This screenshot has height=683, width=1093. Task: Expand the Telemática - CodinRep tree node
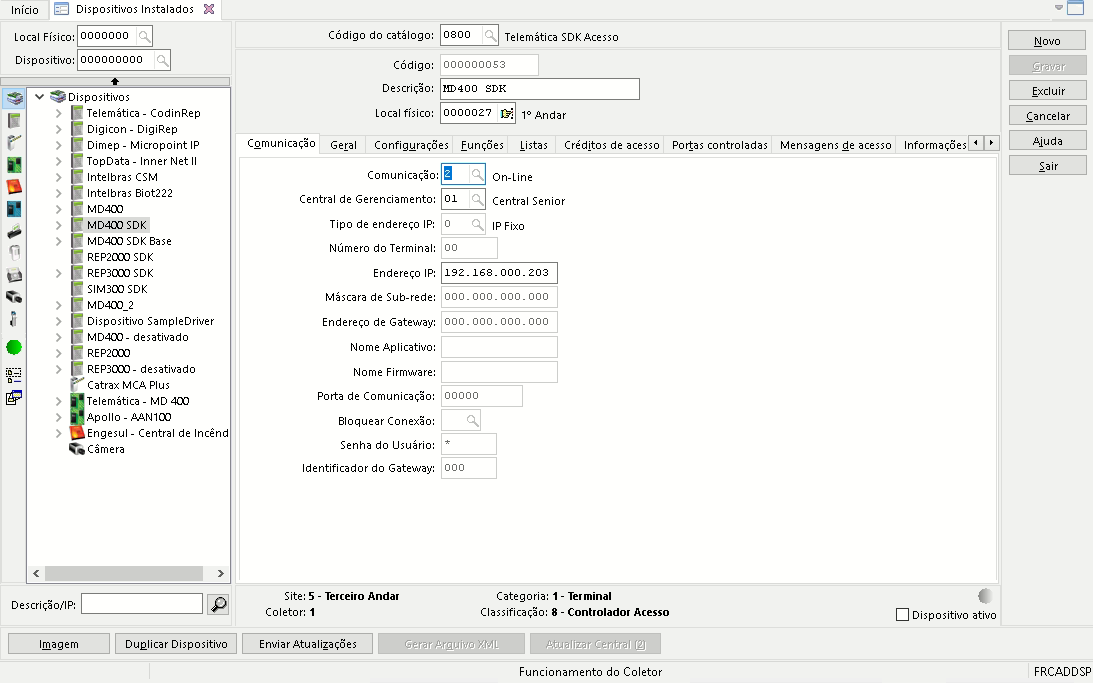59,113
